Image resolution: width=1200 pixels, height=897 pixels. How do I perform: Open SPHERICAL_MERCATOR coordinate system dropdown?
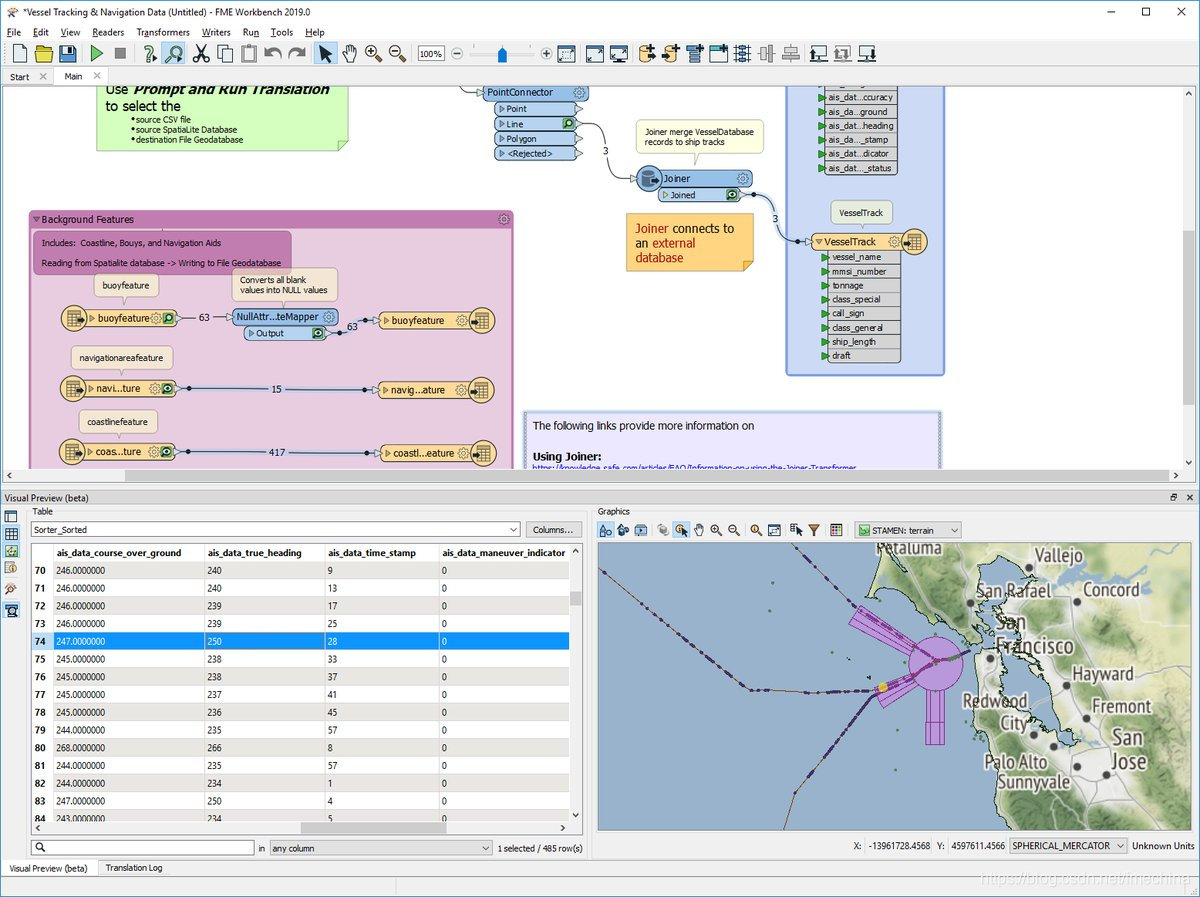pos(1069,846)
